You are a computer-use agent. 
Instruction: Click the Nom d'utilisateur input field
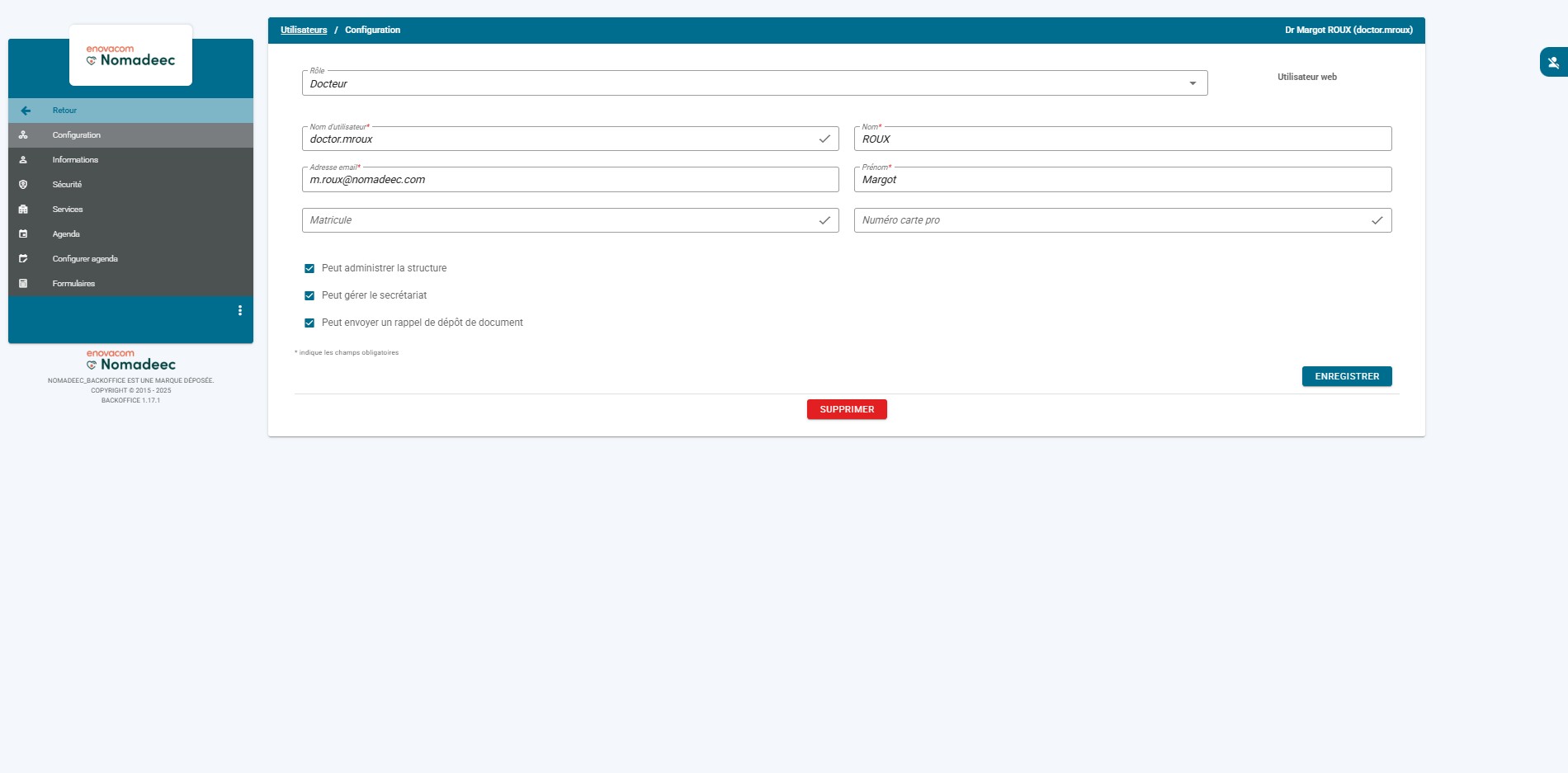(x=570, y=139)
